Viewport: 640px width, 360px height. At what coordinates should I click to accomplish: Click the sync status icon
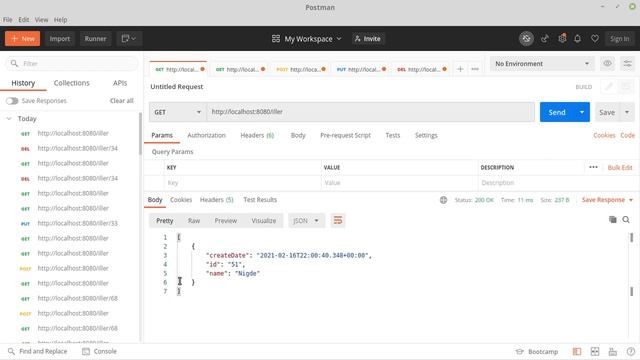(x=526, y=39)
